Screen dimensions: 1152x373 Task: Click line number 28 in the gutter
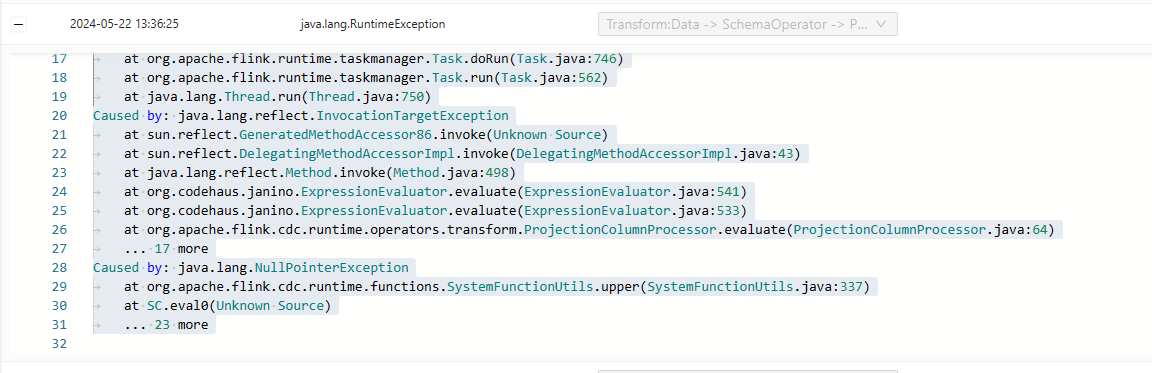60,267
